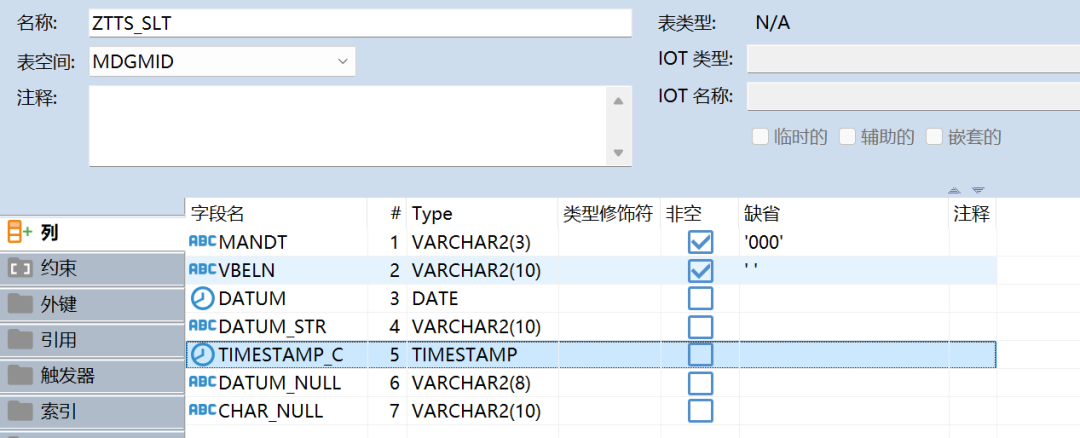Click the folder icon beside 触发器

pyautogui.click(x=20, y=375)
